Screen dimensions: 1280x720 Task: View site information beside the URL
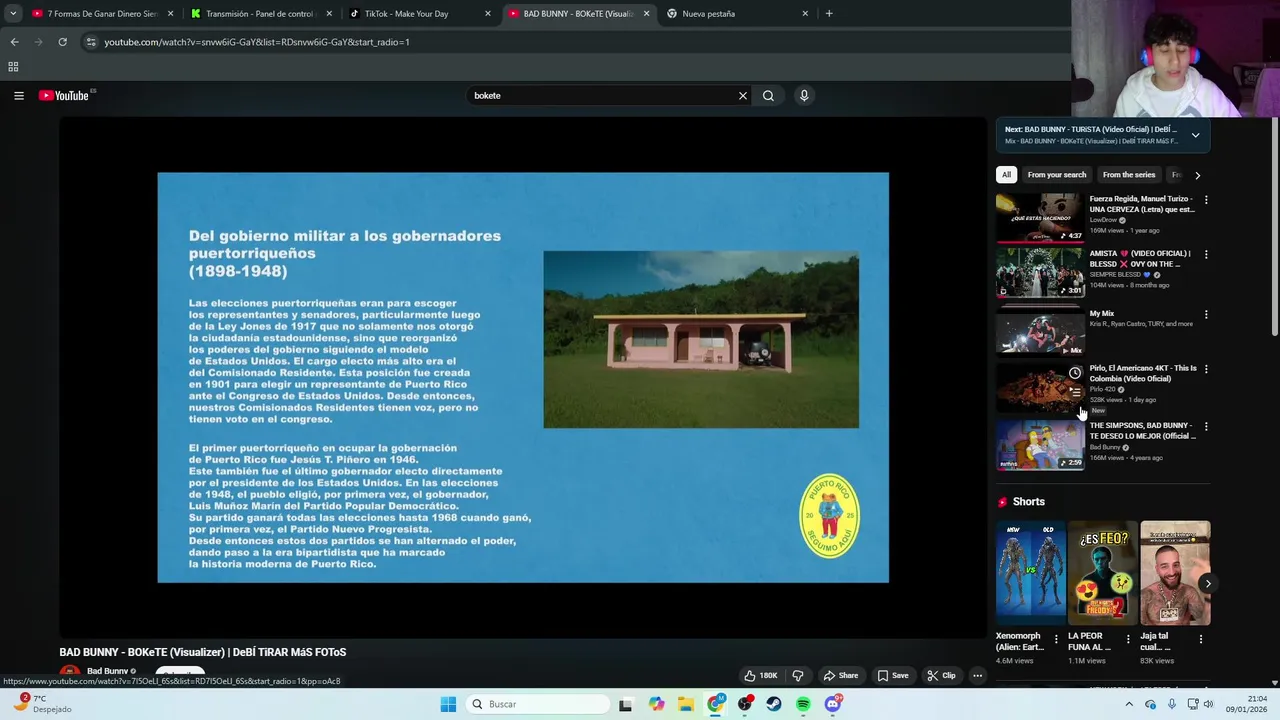coord(91,42)
